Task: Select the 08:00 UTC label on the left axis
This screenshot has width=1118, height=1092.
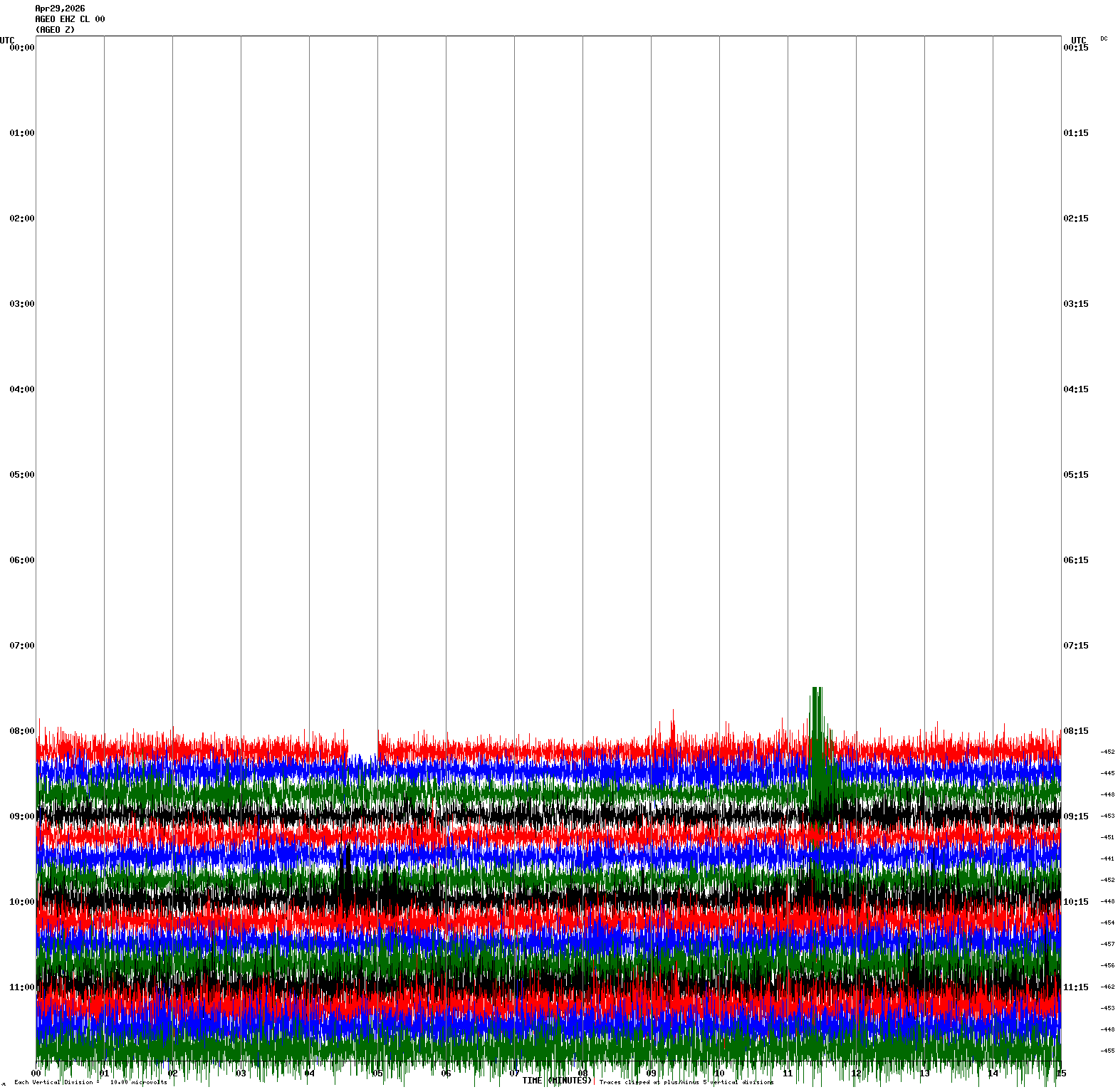Action: tap(22, 731)
